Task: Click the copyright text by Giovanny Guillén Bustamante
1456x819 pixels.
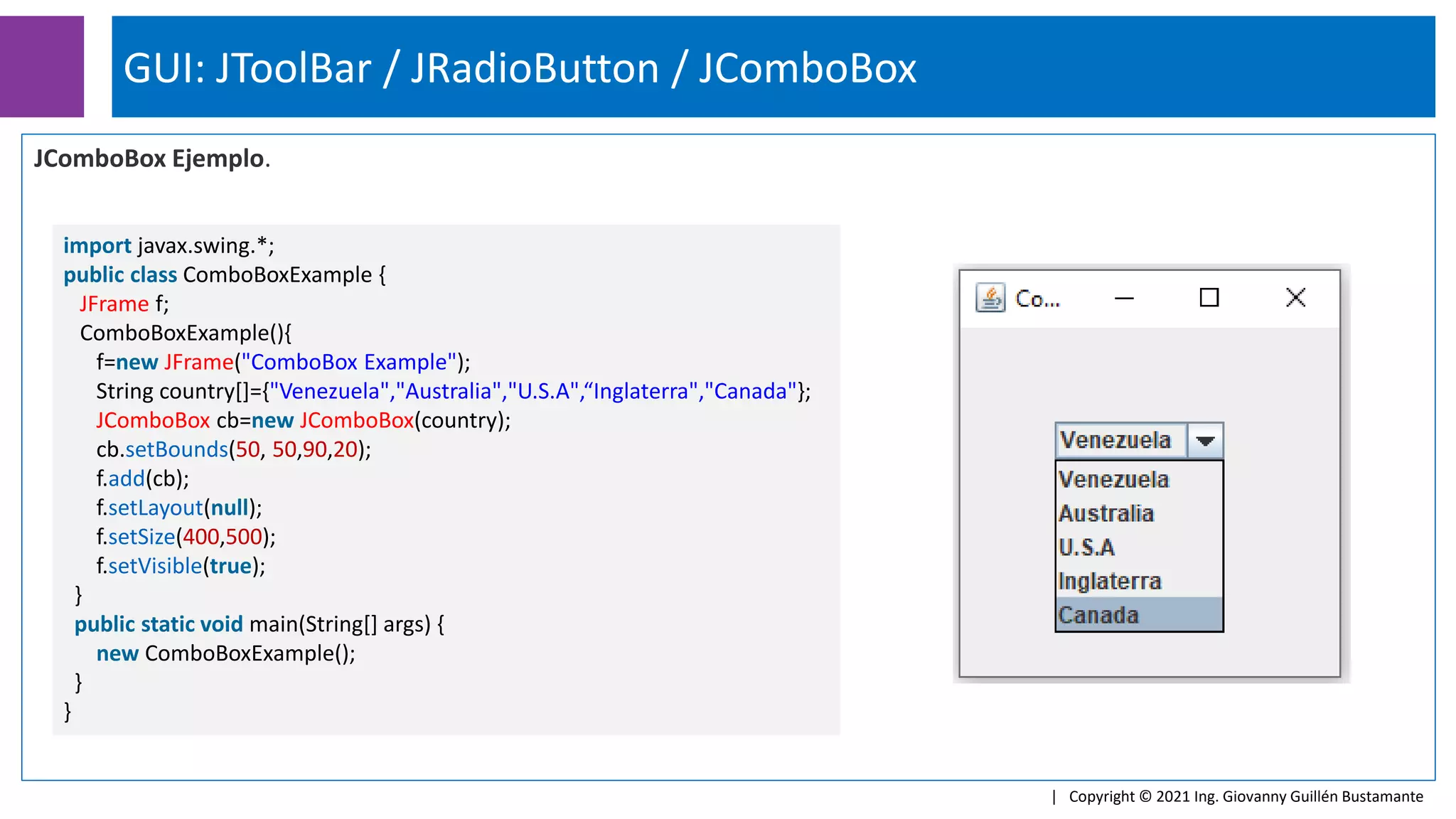Action: coord(1246,796)
